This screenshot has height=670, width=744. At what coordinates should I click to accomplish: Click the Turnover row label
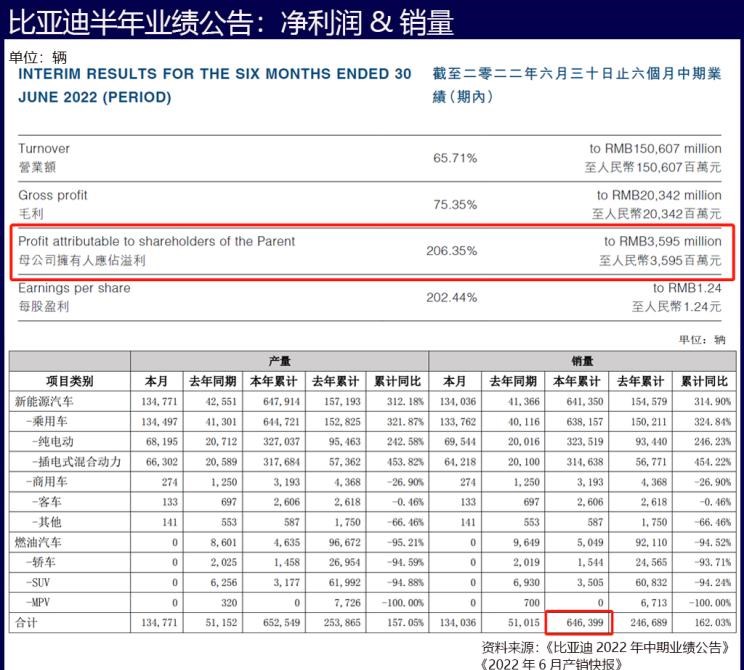click(x=44, y=149)
